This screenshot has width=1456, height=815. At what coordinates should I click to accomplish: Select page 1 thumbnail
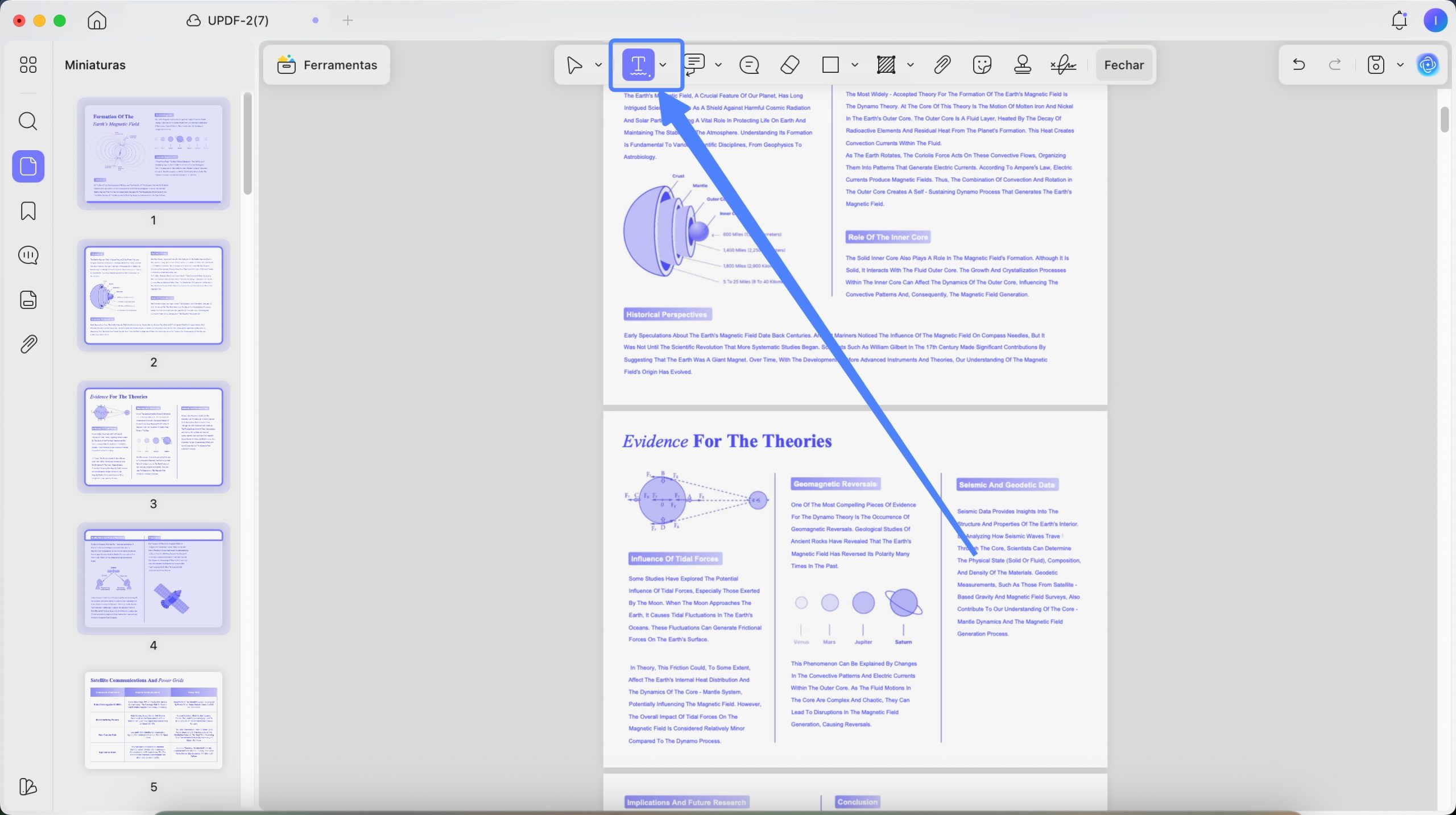pyautogui.click(x=154, y=153)
